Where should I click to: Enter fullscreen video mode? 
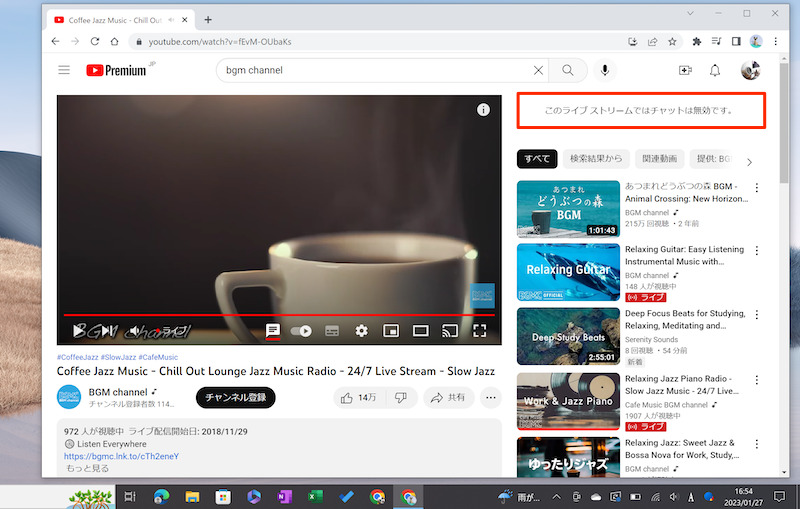(x=479, y=331)
